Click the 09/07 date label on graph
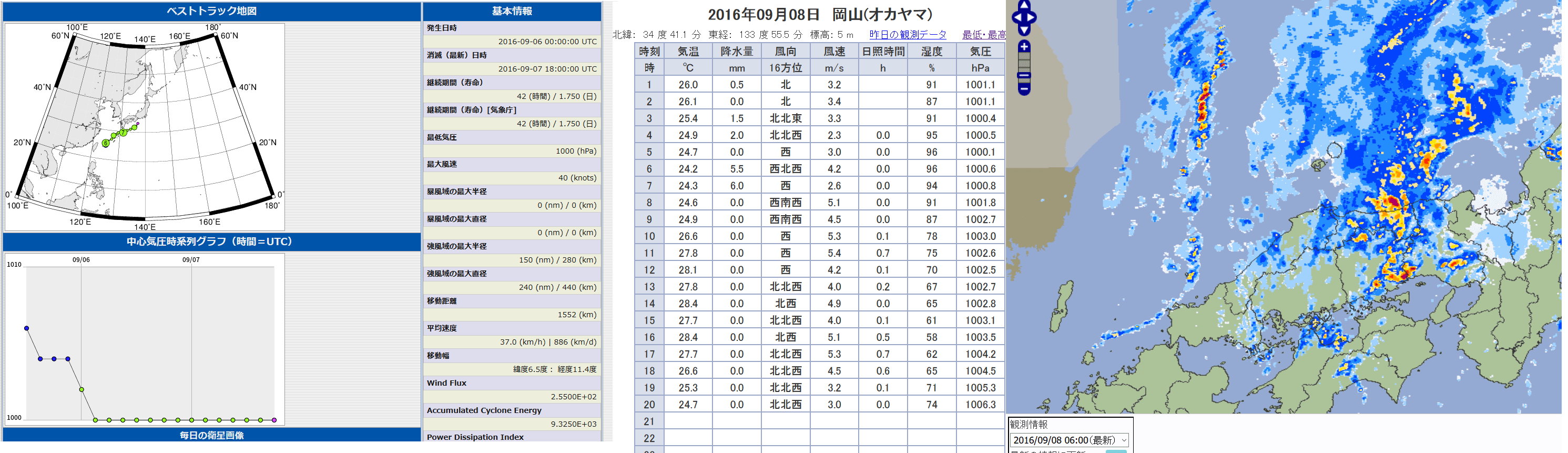1568x453 pixels. tap(190, 260)
